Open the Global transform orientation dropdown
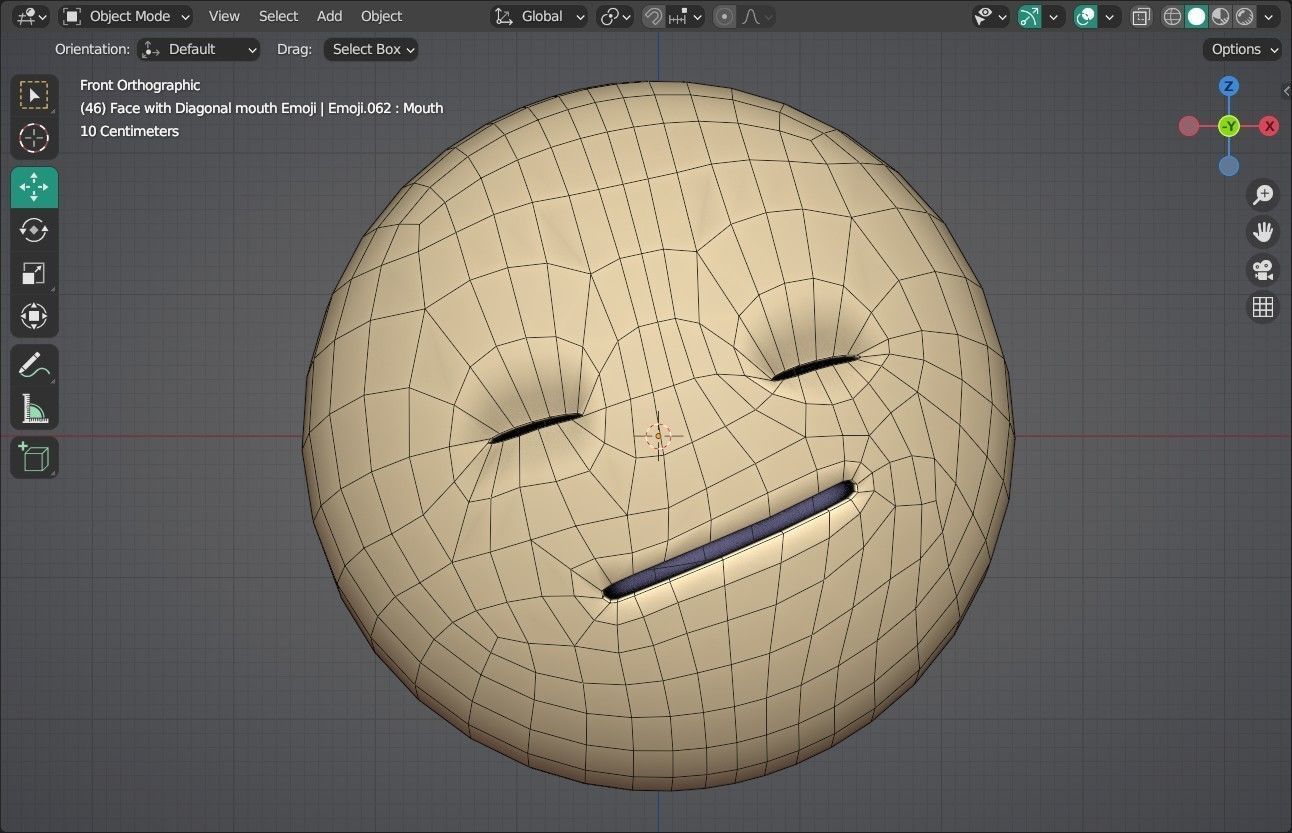The width and height of the screenshot is (1292, 833). pyautogui.click(x=539, y=16)
